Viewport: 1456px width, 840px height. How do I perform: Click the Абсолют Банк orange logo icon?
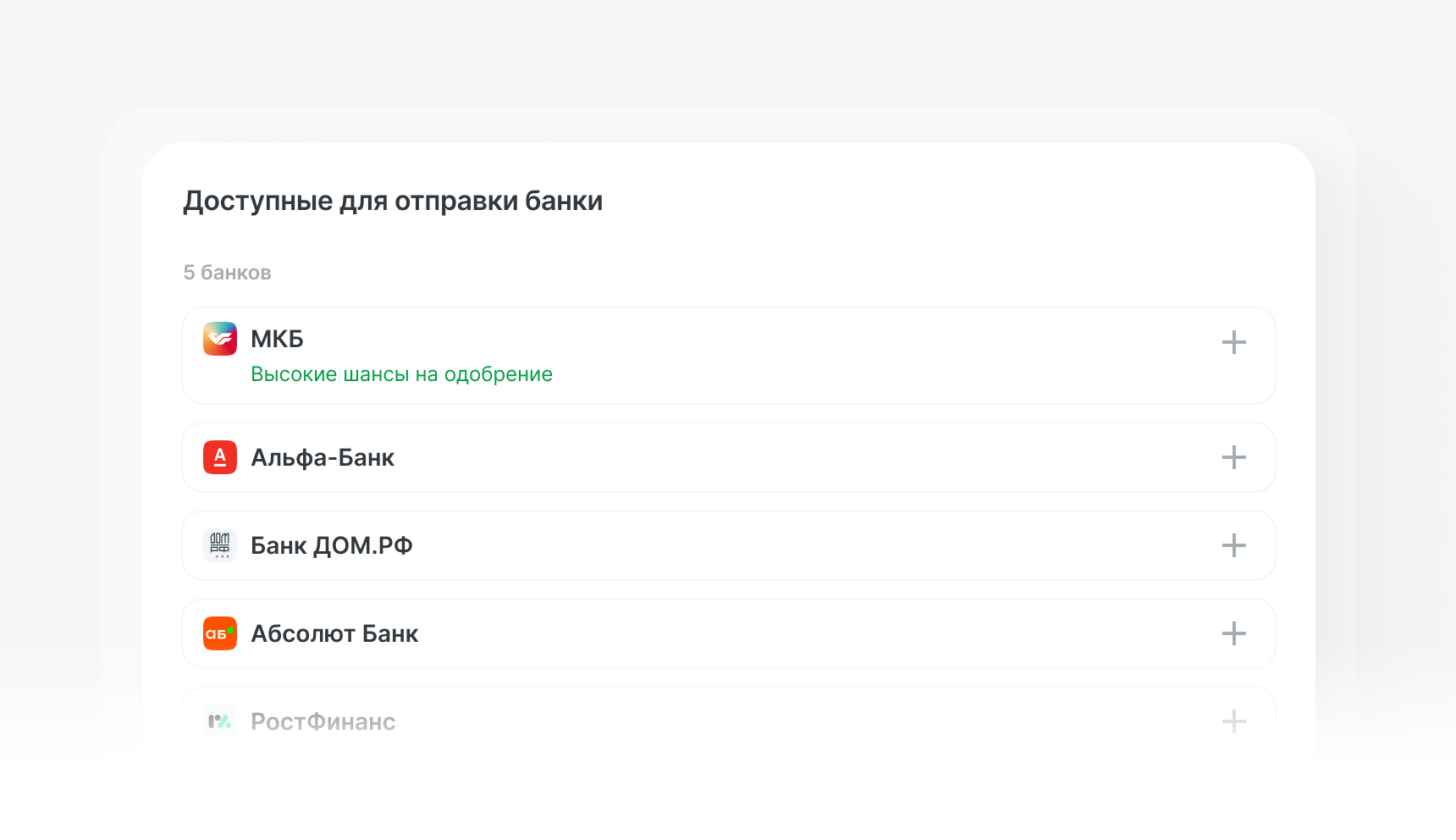pyautogui.click(x=220, y=633)
